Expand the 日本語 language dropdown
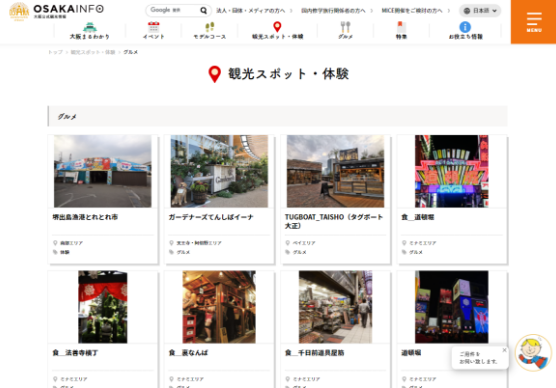The width and height of the screenshot is (556, 388). pyautogui.click(x=480, y=11)
